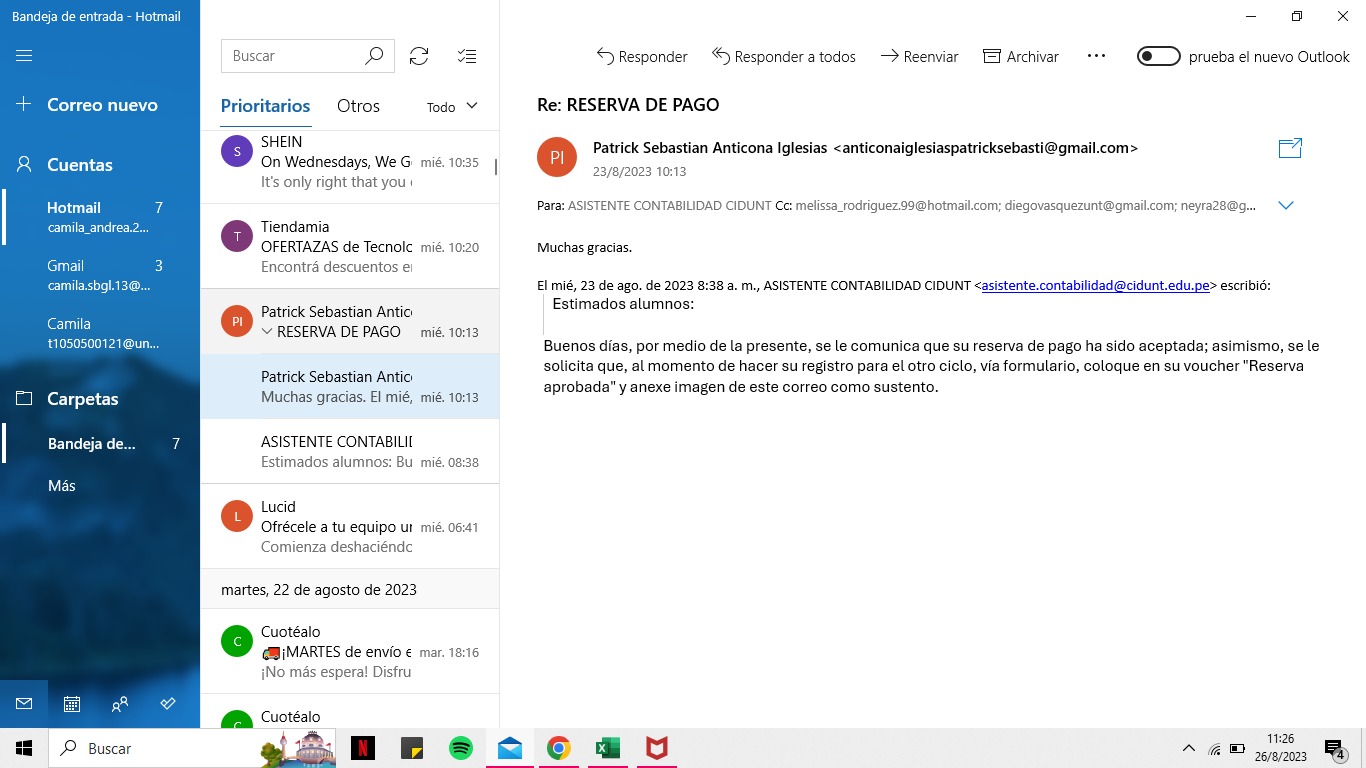Collapse the hamburger navigation menu
The height and width of the screenshot is (768, 1366).
click(x=24, y=56)
